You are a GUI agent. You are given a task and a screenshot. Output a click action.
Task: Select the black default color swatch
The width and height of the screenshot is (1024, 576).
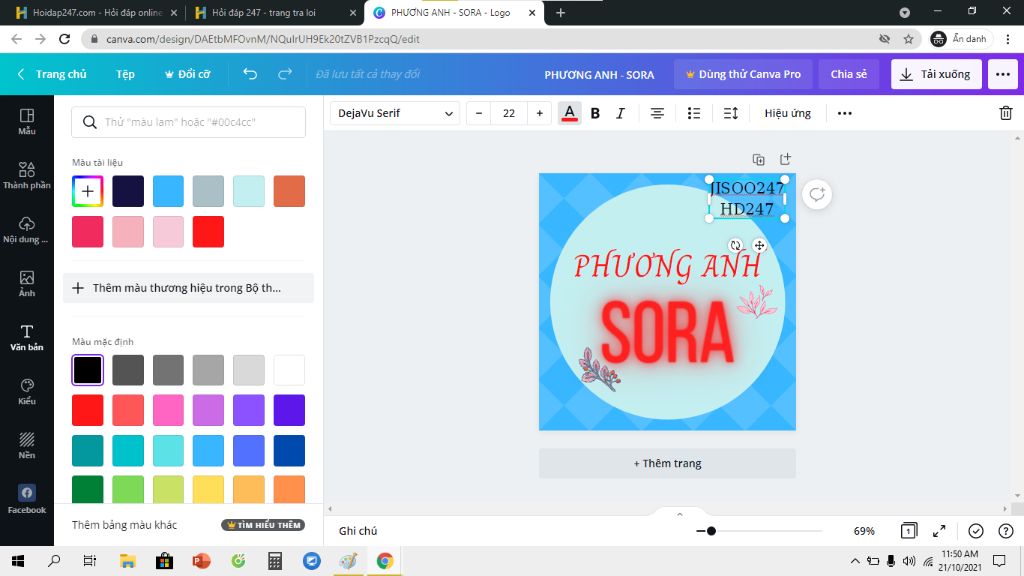88,370
